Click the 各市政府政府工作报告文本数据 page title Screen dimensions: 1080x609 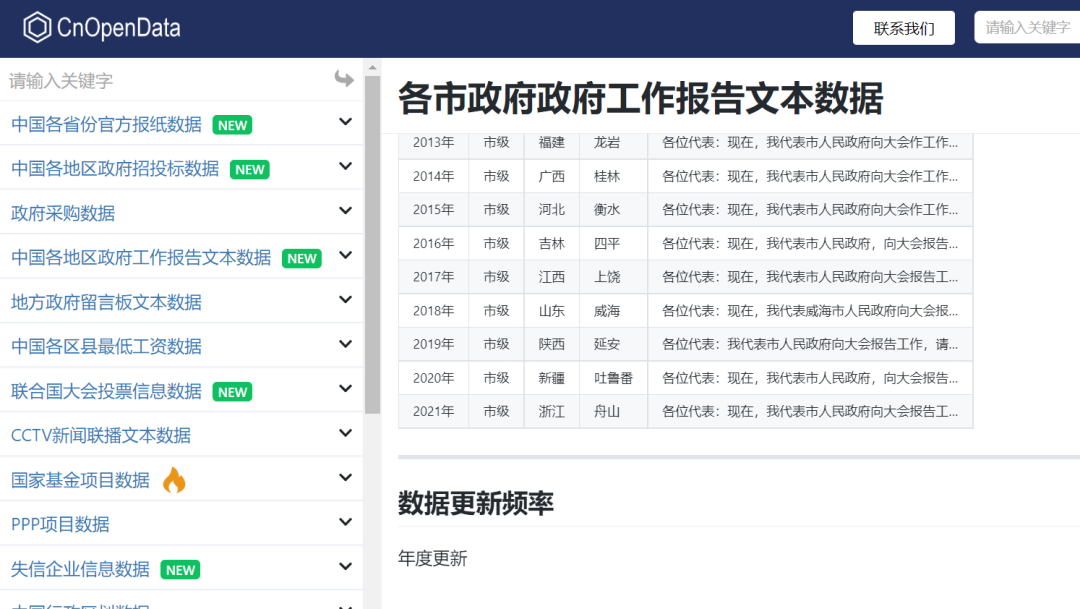[641, 98]
